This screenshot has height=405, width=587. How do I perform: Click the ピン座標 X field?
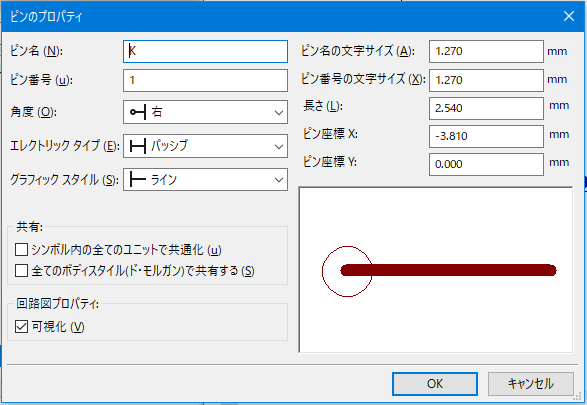pos(486,136)
